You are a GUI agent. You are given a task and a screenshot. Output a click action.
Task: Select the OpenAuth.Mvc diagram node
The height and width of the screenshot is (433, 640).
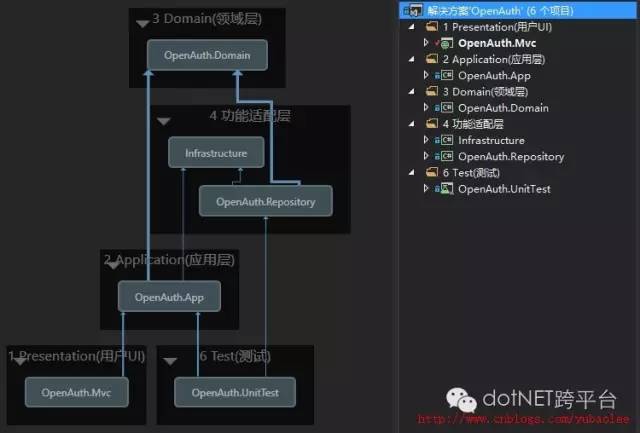click(77, 392)
